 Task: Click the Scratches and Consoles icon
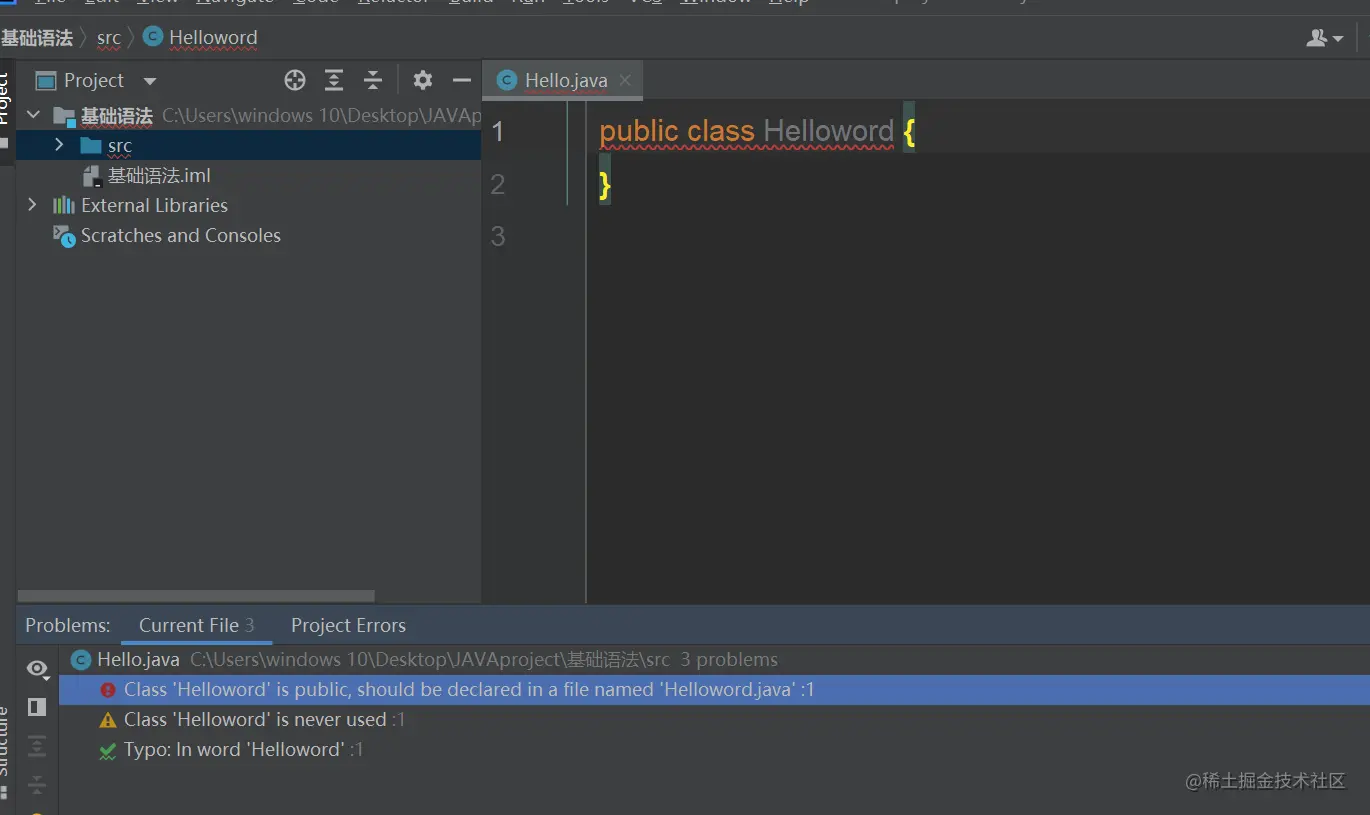[x=64, y=236]
